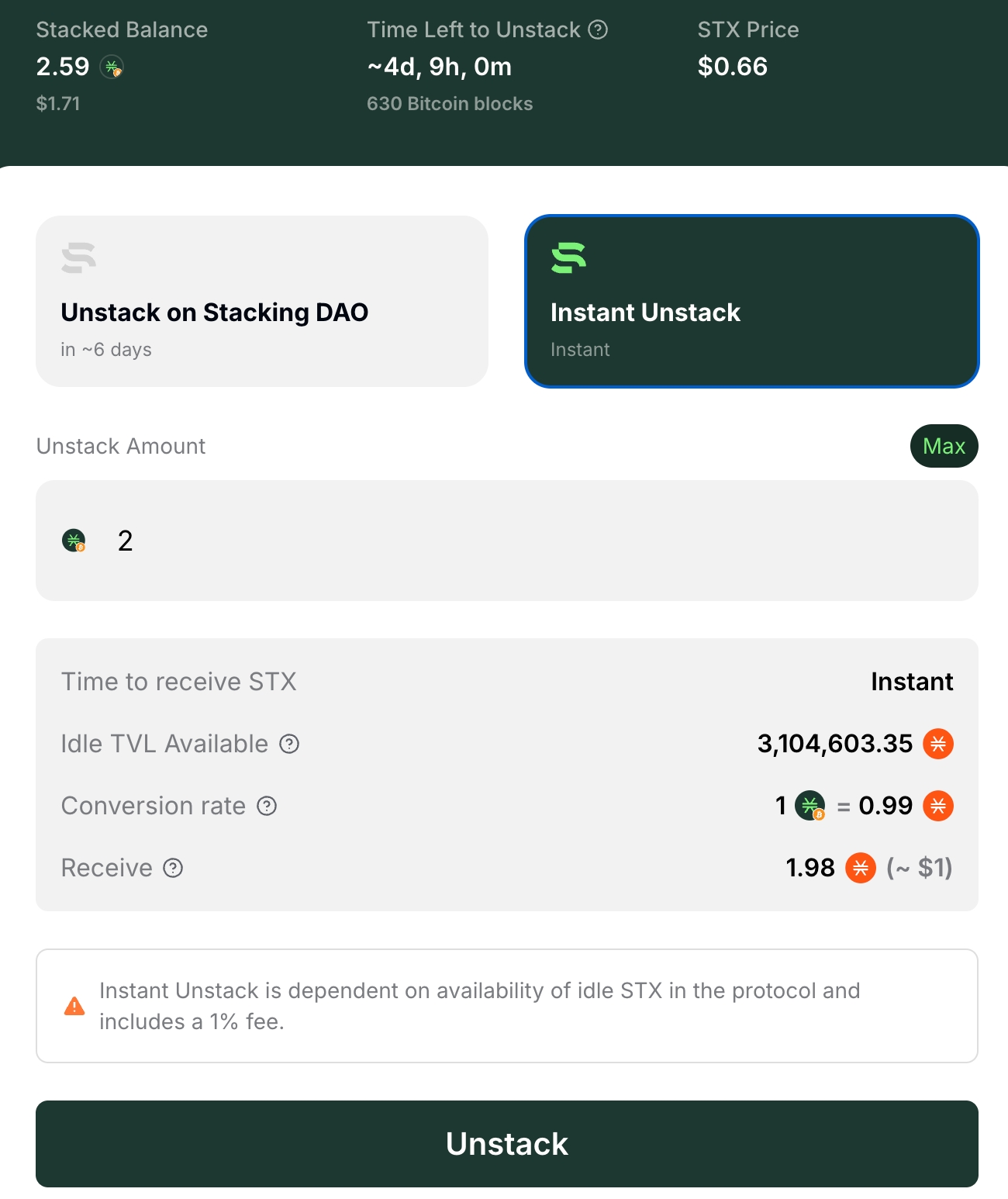
Task: Click gray Stacking DAO logo on left card
Action: click(x=78, y=258)
